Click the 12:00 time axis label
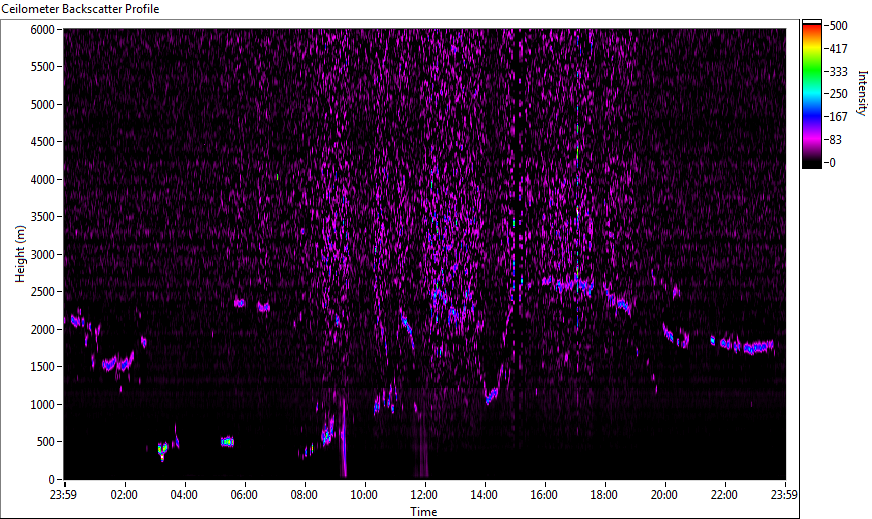This screenshot has height=519, width=872. pos(424,495)
